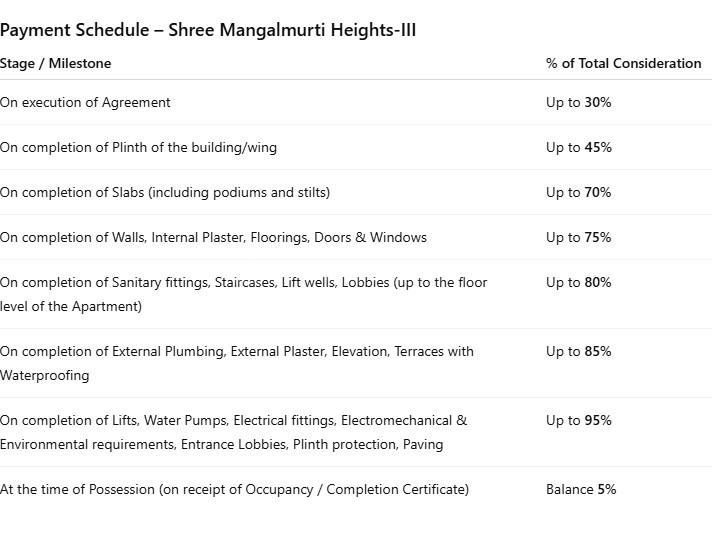Image resolution: width=712 pixels, height=537 pixels.
Task: Click the Walls, Internal Plaster, Floorings row
Action: coord(213,237)
